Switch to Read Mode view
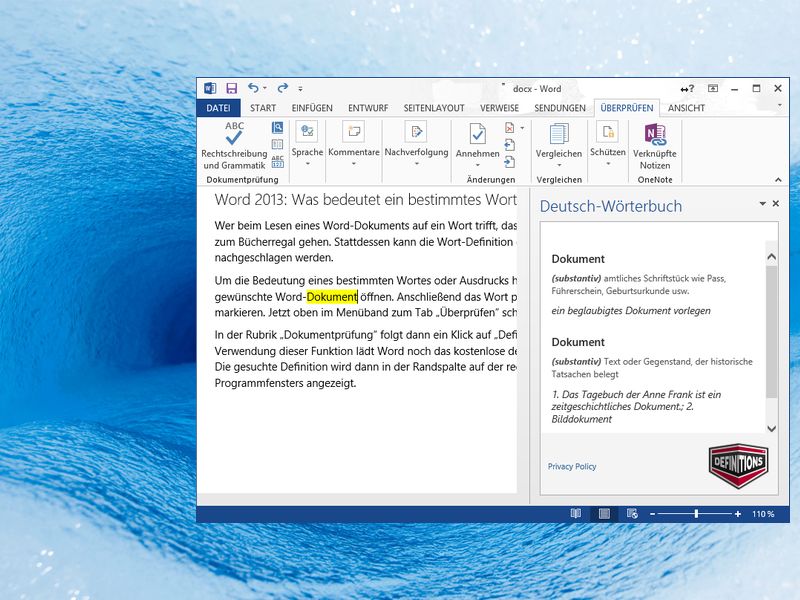 point(576,514)
